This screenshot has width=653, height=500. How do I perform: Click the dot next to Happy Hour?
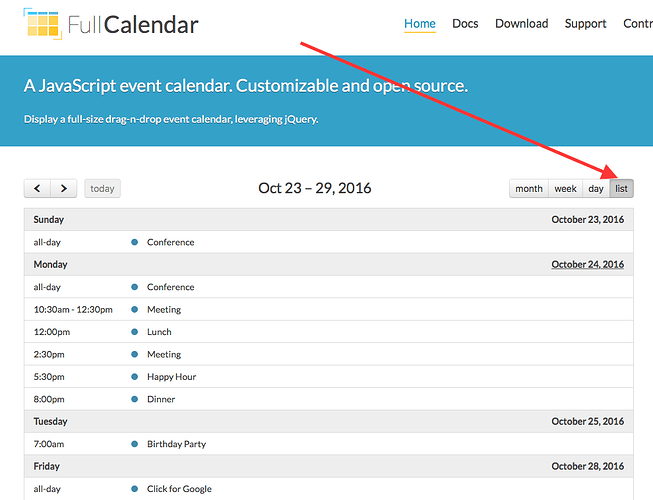(x=135, y=377)
